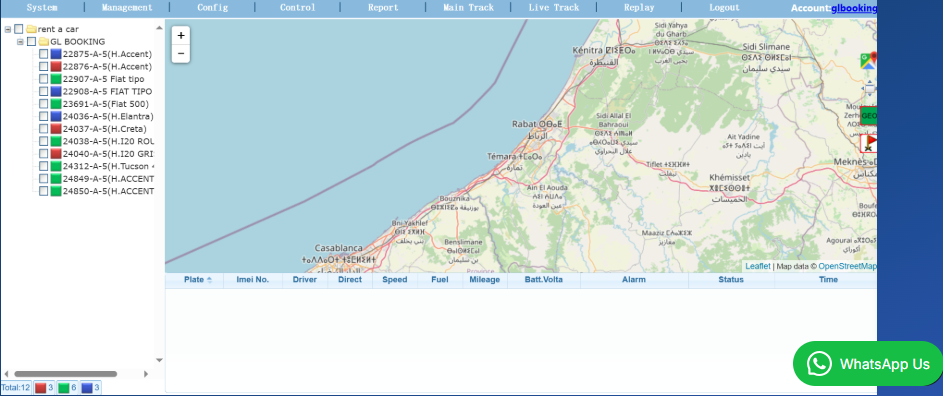Sort the table by Plate column
The image size is (943, 396).
click(194, 280)
